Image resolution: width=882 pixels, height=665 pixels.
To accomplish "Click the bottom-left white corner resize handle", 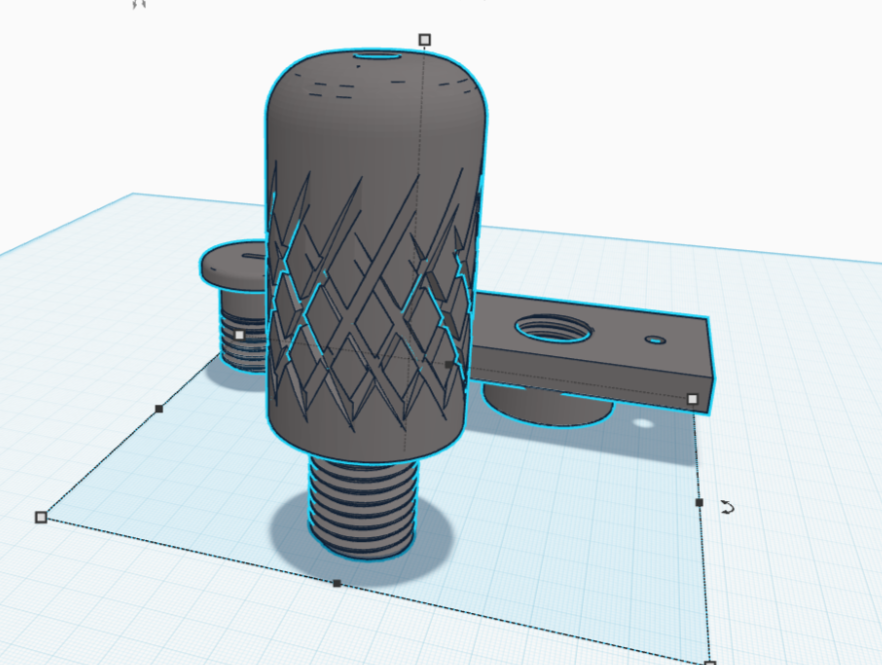I will point(41,517).
